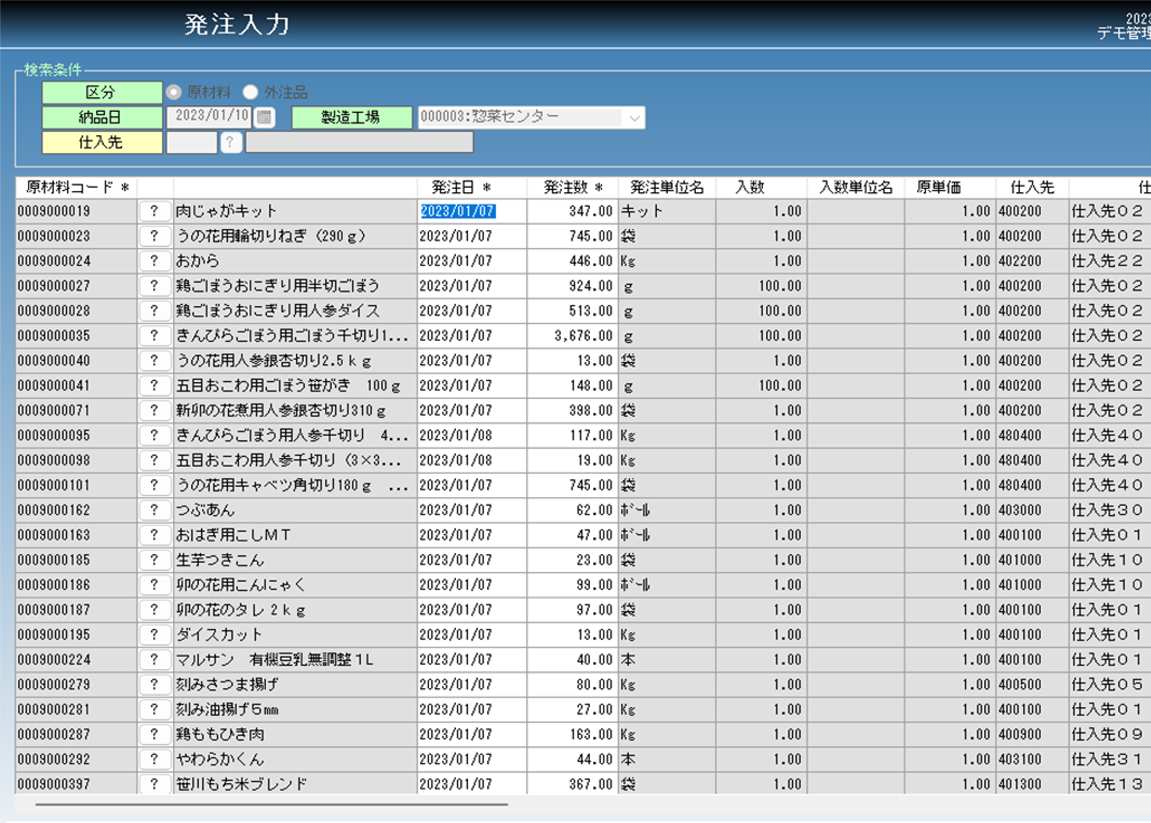
Task: Click order quantity 148.00 cell
Action: pos(573,386)
